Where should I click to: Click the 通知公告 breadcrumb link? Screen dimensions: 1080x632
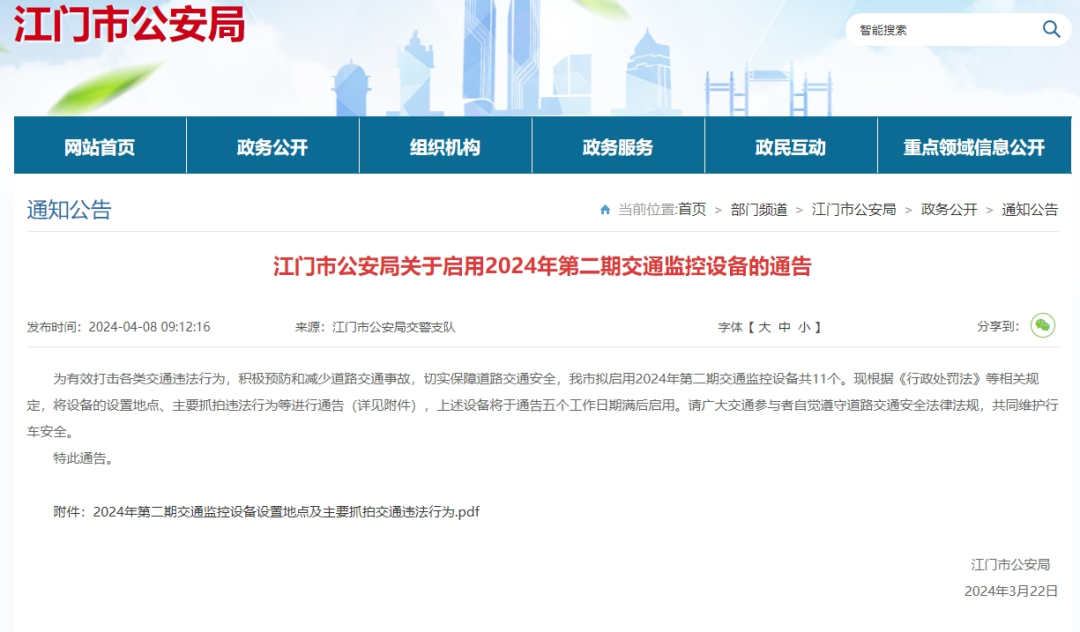pyautogui.click(x=1030, y=210)
